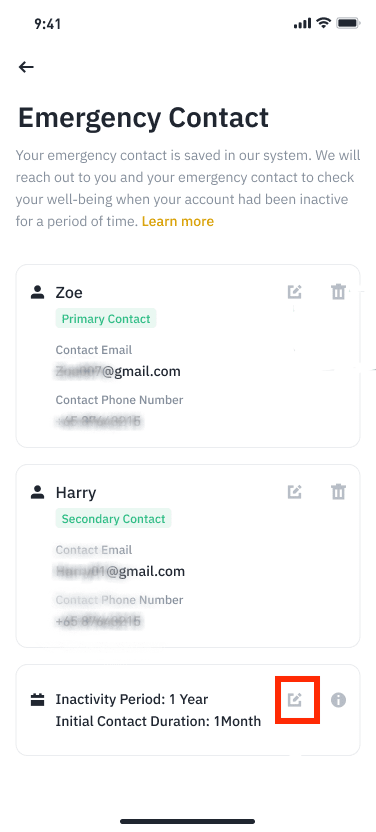Delete Zoe primary contact
This screenshot has height=832, width=376.
tap(338, 292)
